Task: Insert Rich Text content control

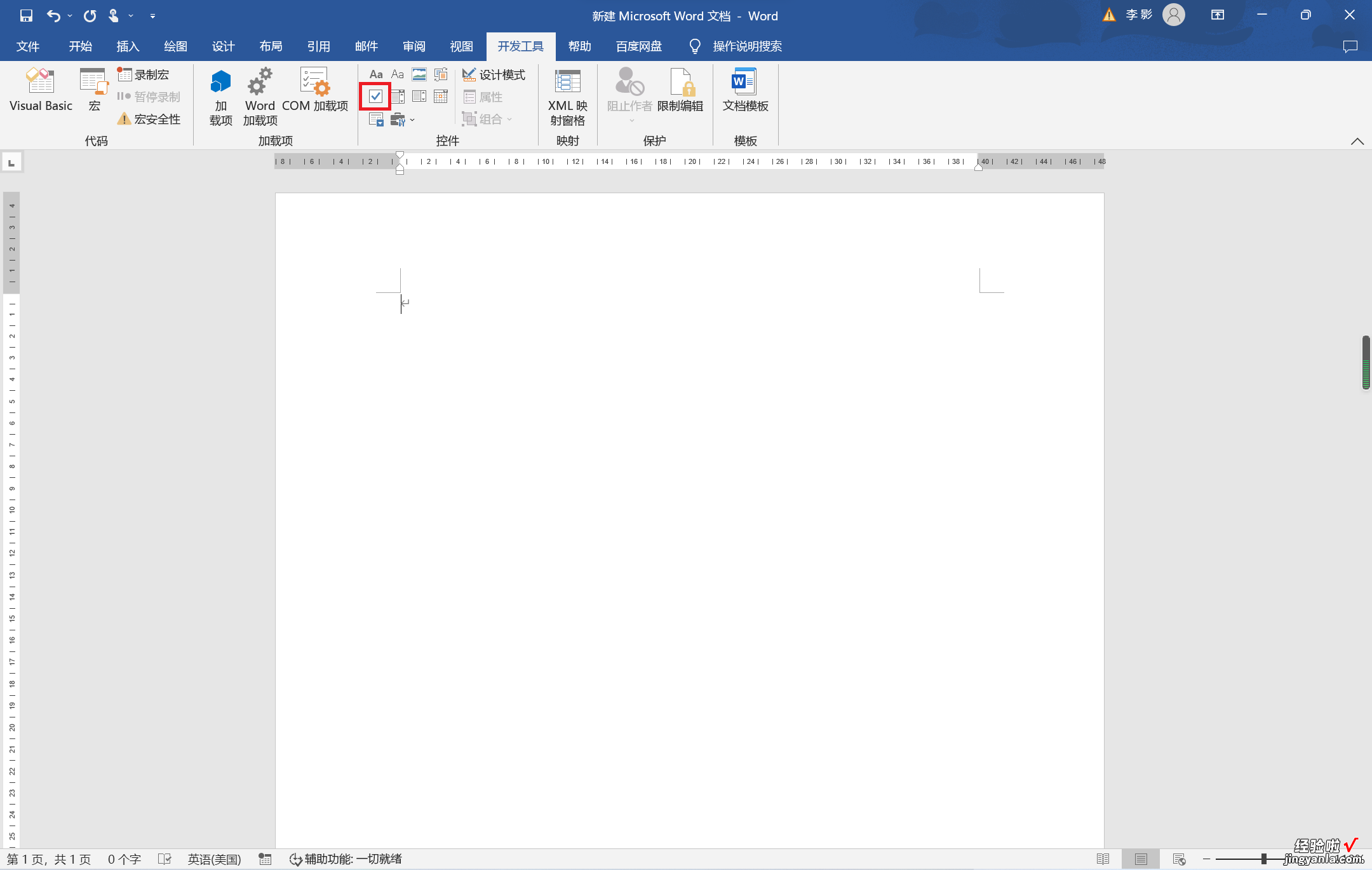Action: (376, 74)
